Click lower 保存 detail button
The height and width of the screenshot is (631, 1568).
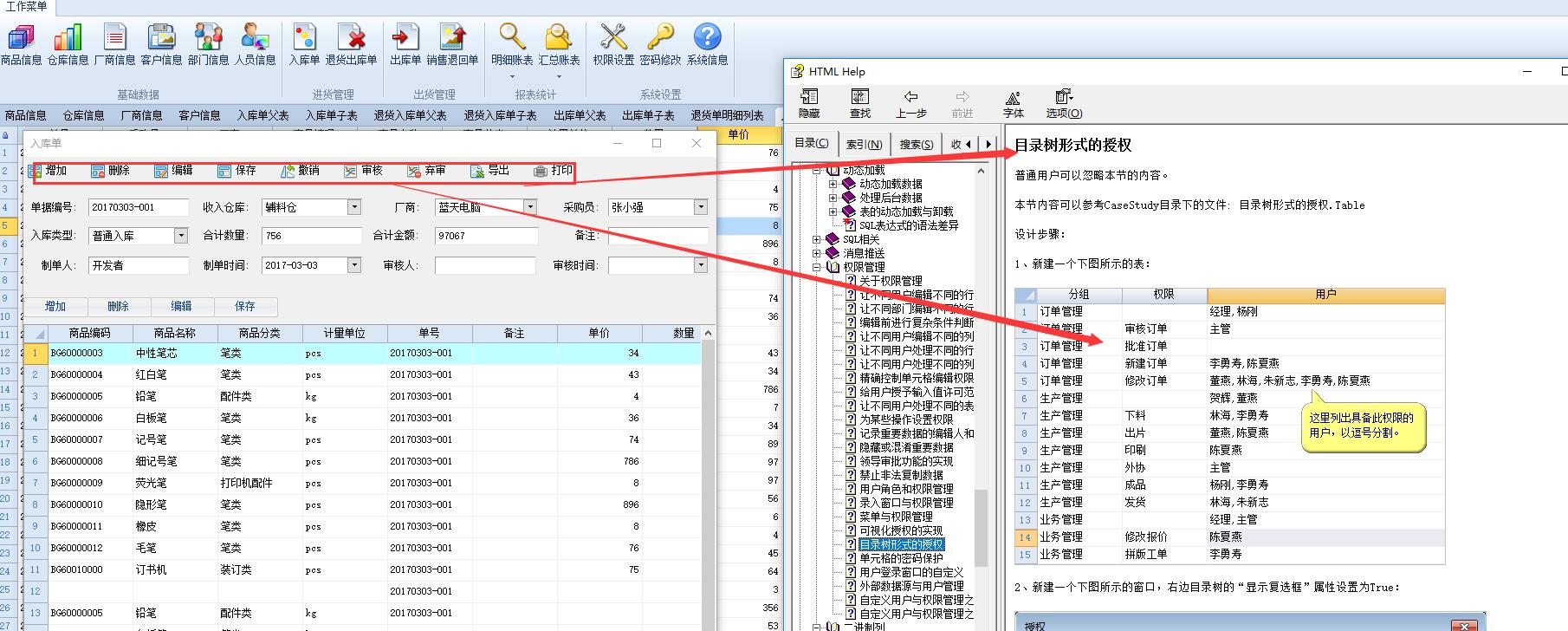pyautogui.click(x=245, y=306)
